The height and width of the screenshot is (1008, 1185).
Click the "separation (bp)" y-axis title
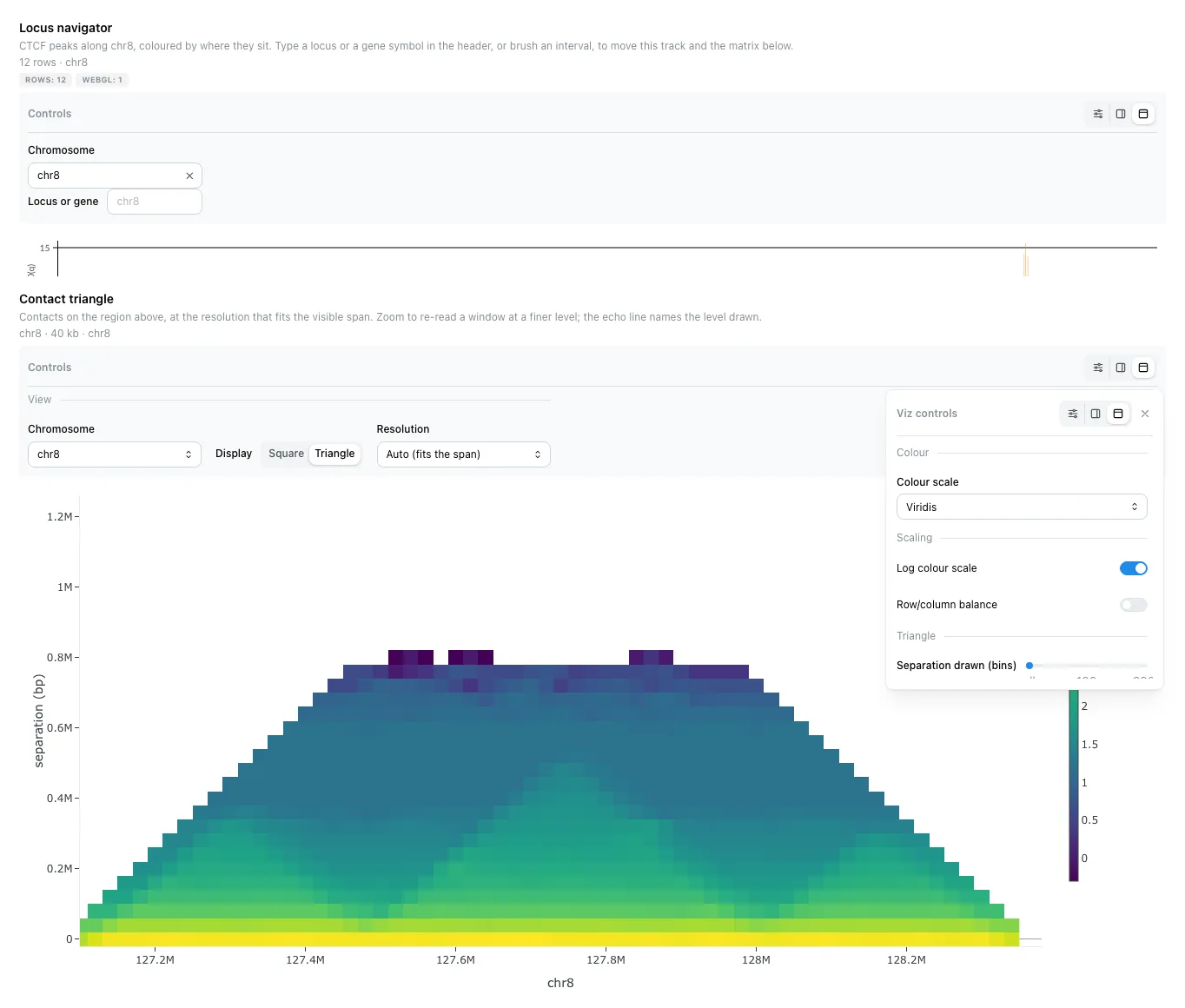point(38,721)
